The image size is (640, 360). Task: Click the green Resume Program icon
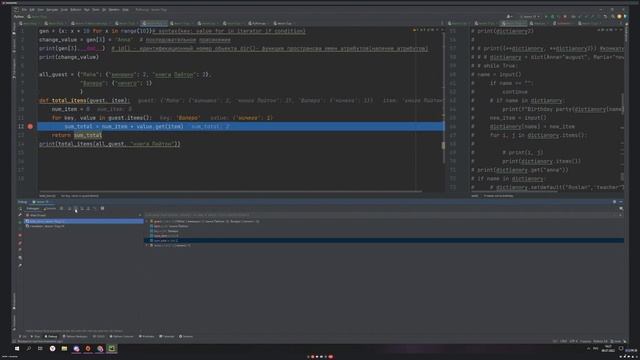20,222
